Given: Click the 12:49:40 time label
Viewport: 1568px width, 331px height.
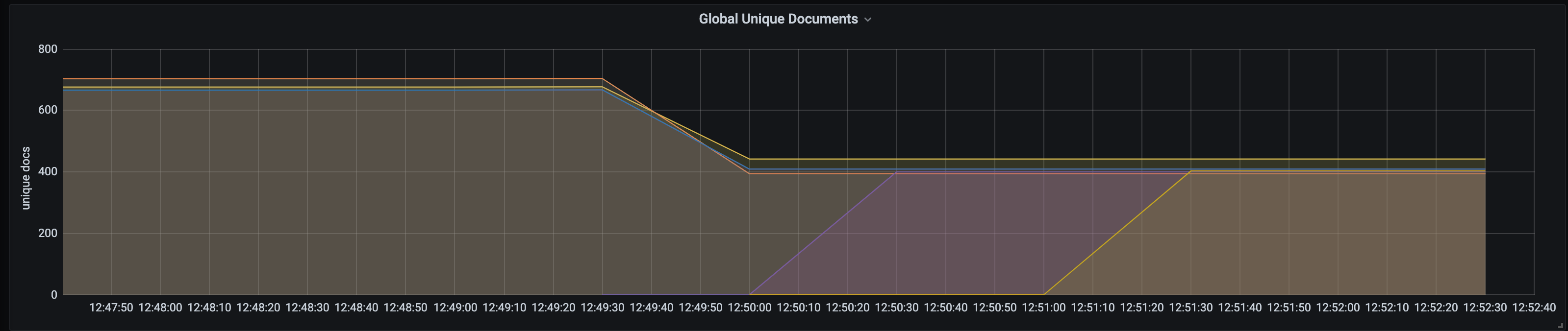Looking at the screenshot, I should click(651, 308).
